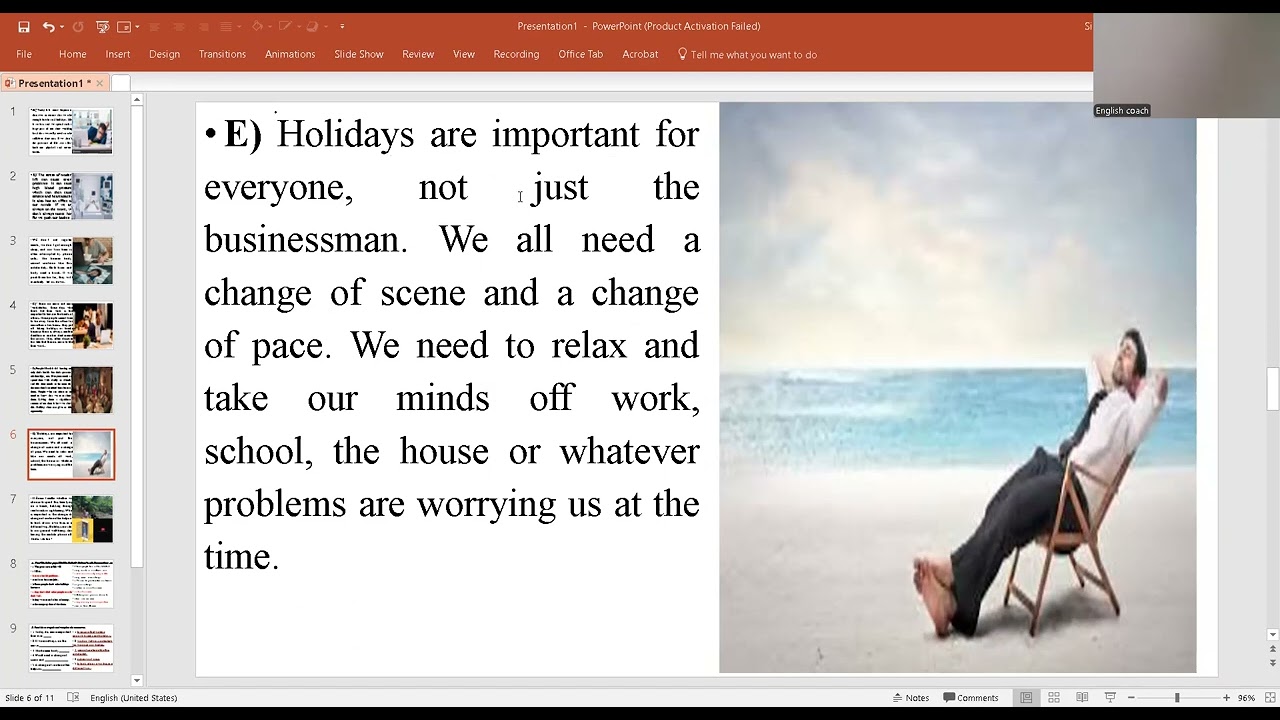Open the Animations ribbon tab

click(290, 54)
